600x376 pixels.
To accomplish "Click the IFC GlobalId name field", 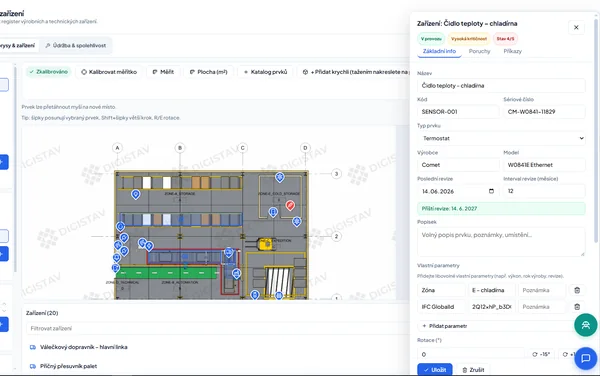I will pyautogui.click(x=441, y=307).
